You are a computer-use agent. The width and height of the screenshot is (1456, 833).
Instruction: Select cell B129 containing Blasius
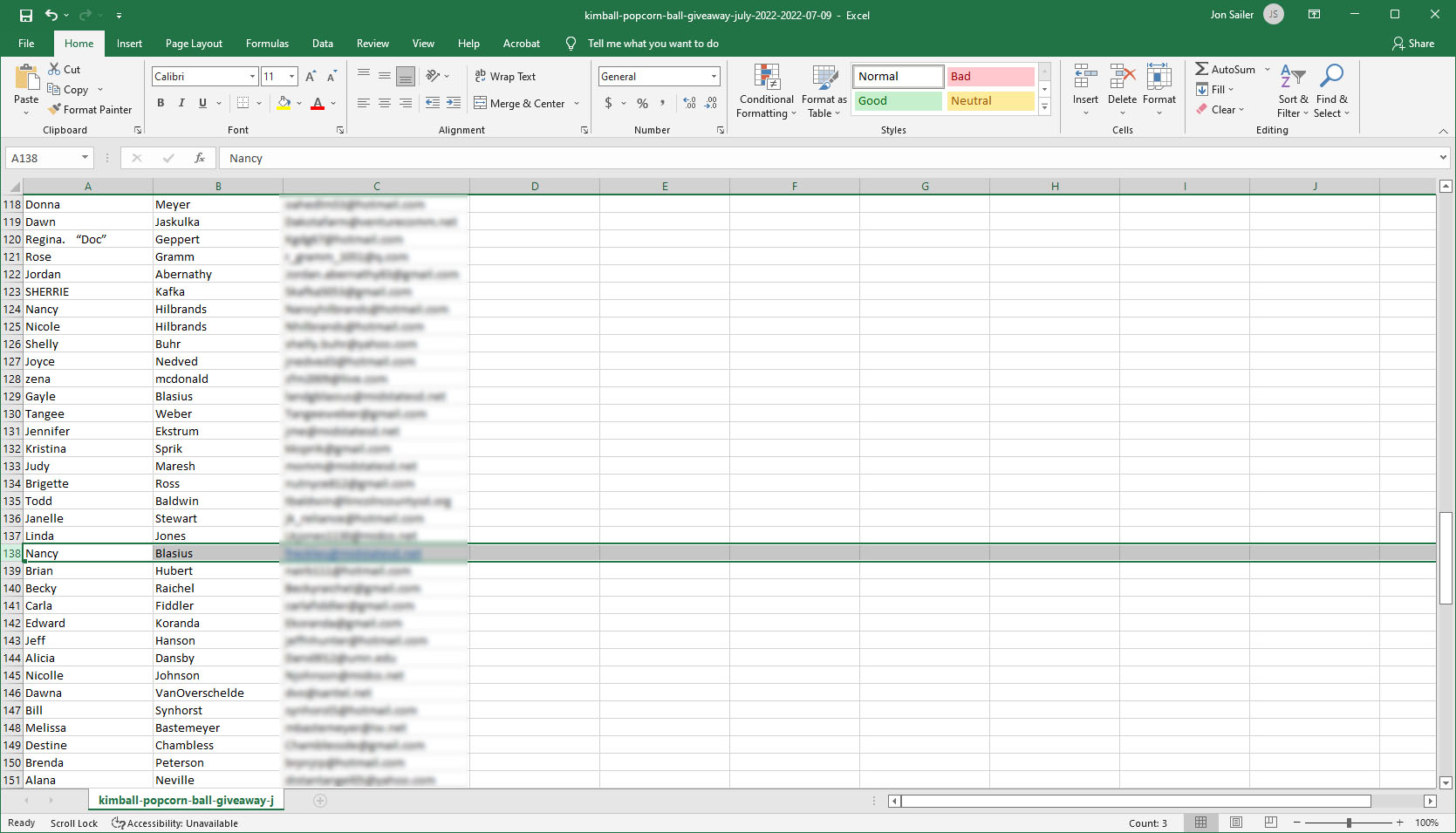tap(217, 396)
